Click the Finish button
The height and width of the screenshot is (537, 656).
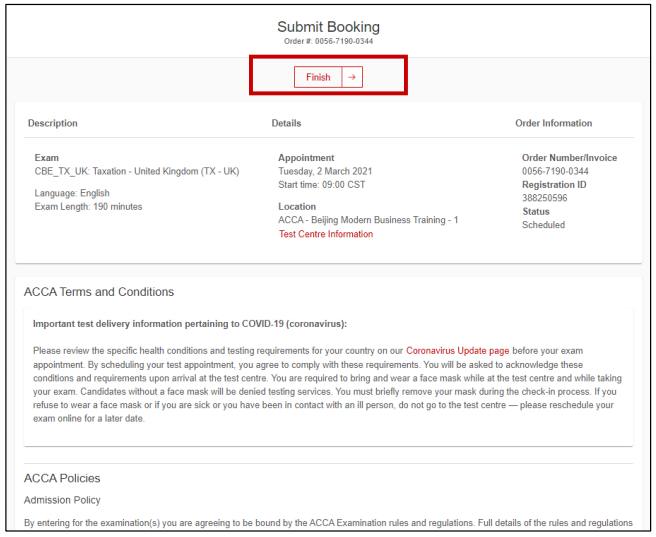[318, 77]
